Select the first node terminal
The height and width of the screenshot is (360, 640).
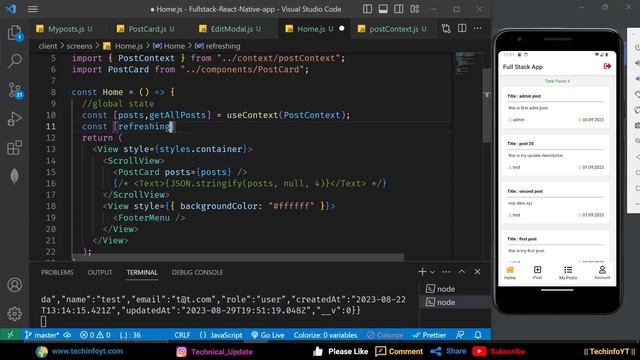point(455,289)
